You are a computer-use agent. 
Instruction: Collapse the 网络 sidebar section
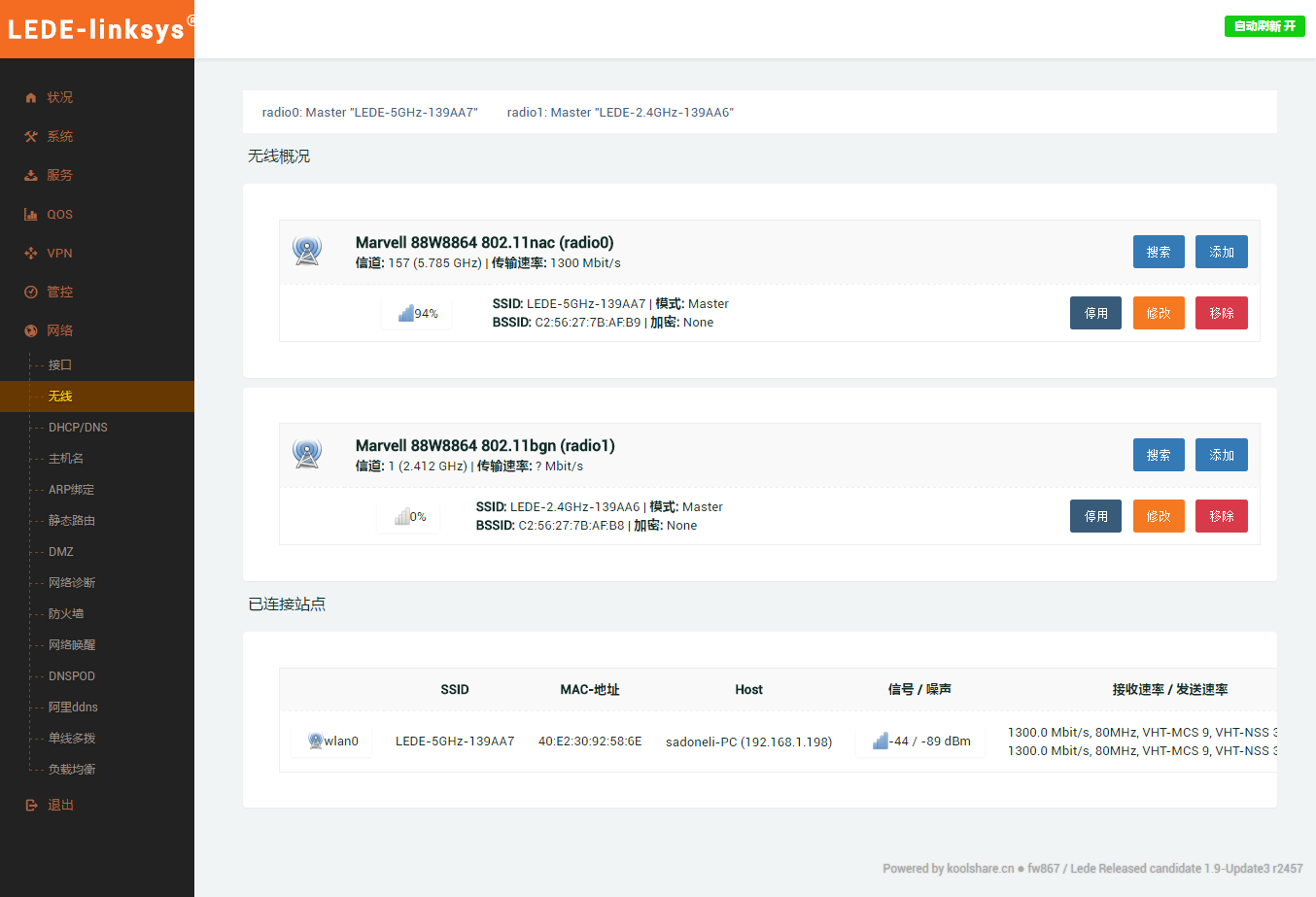(x=59, y=330)
